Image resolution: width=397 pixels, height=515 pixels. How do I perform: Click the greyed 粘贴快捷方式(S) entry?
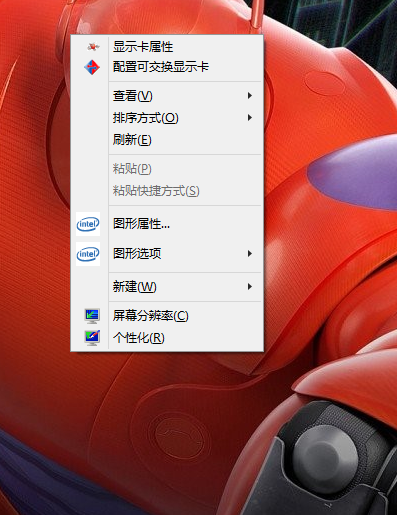(x=167, y=191)
